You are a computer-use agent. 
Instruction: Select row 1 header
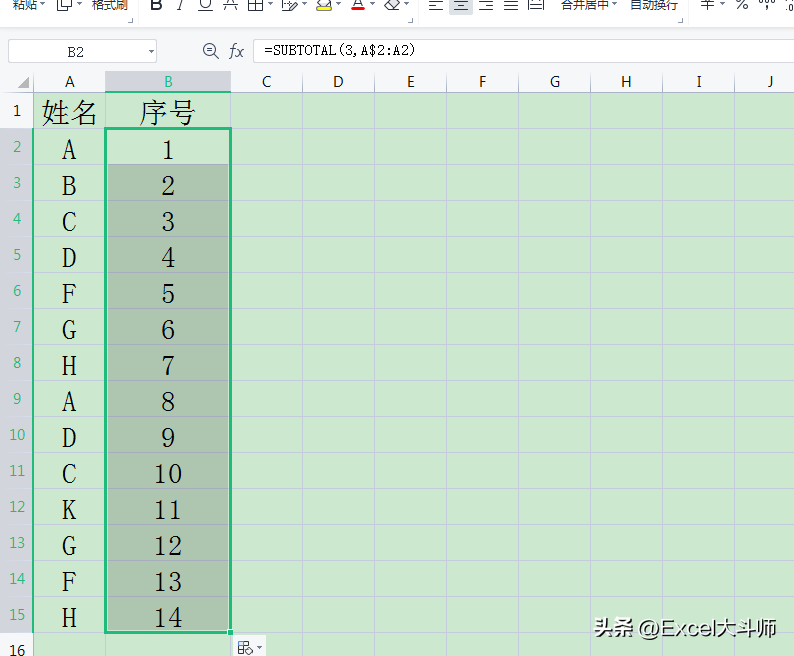pyautogui.click(x=17, y=110)
